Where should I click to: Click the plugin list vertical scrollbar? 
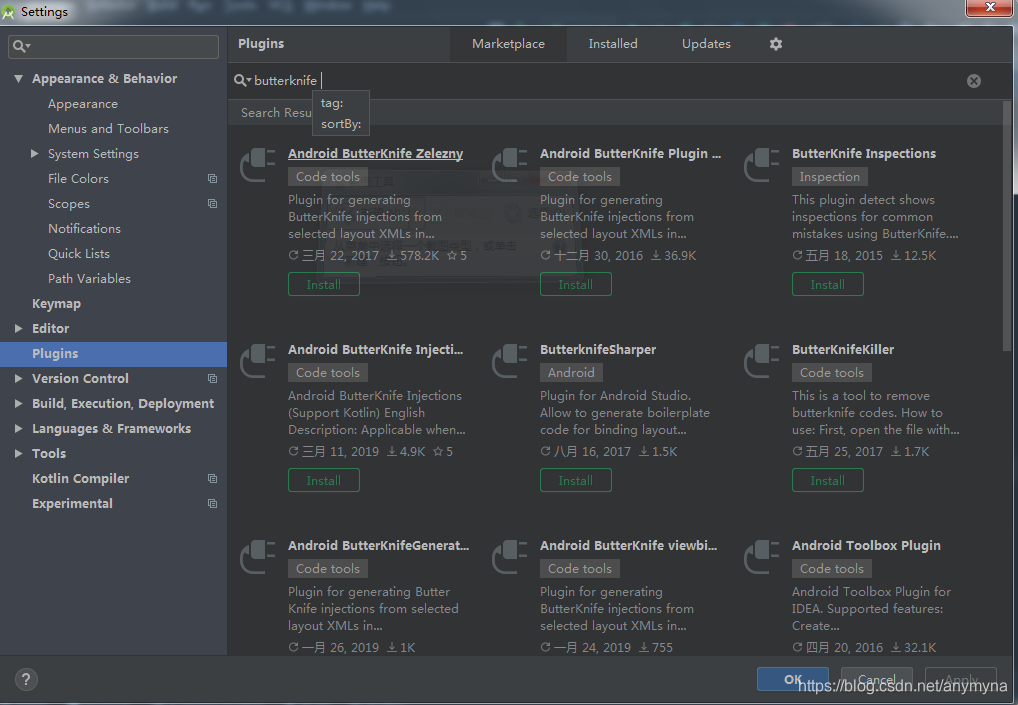[1007, 226]
